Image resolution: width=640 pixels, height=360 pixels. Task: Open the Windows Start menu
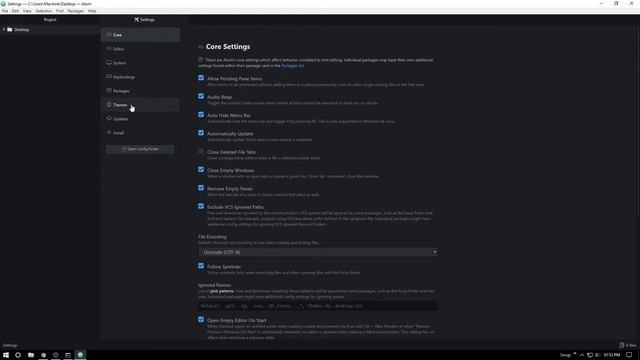(6, 355)
